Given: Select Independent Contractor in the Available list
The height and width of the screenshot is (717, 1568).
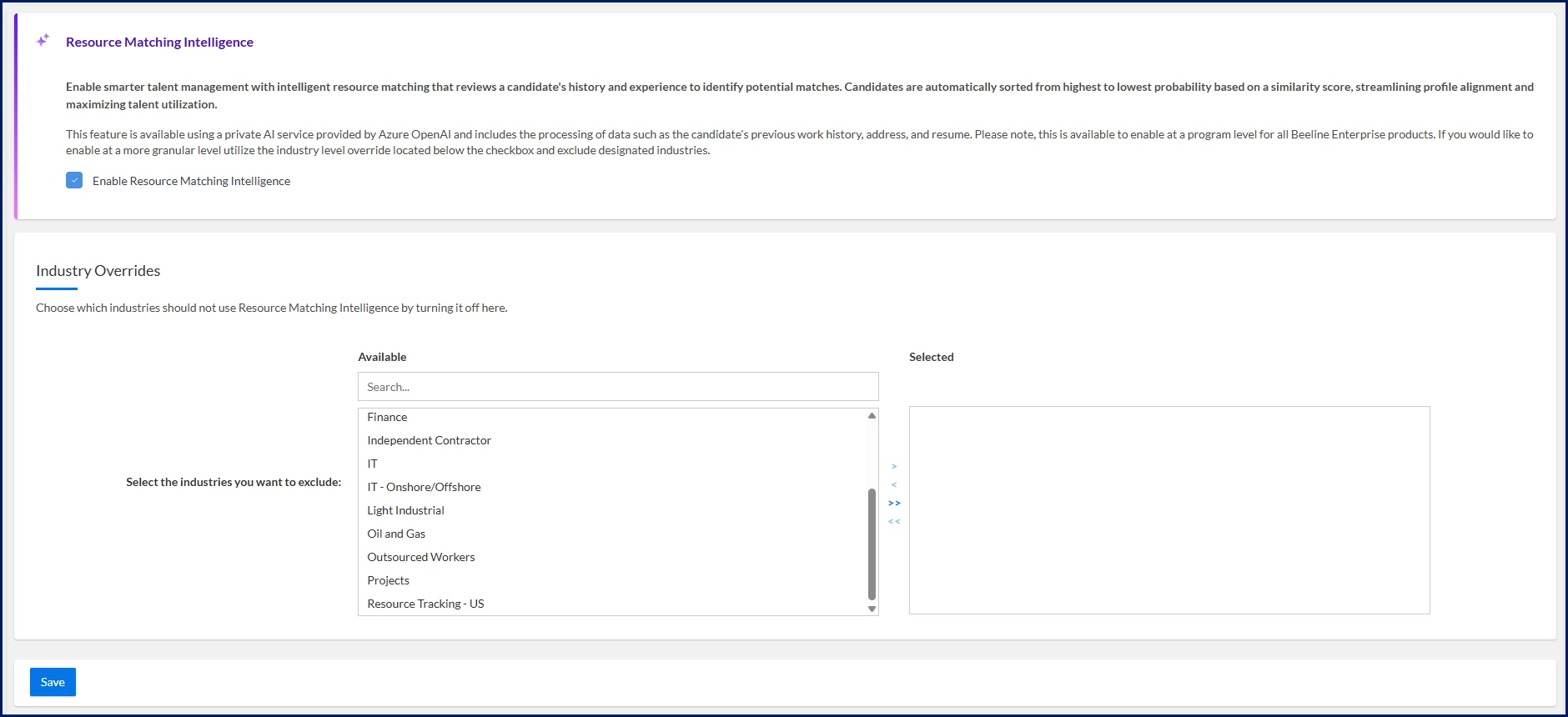Looking at the screenshot, I should (613, 440).
